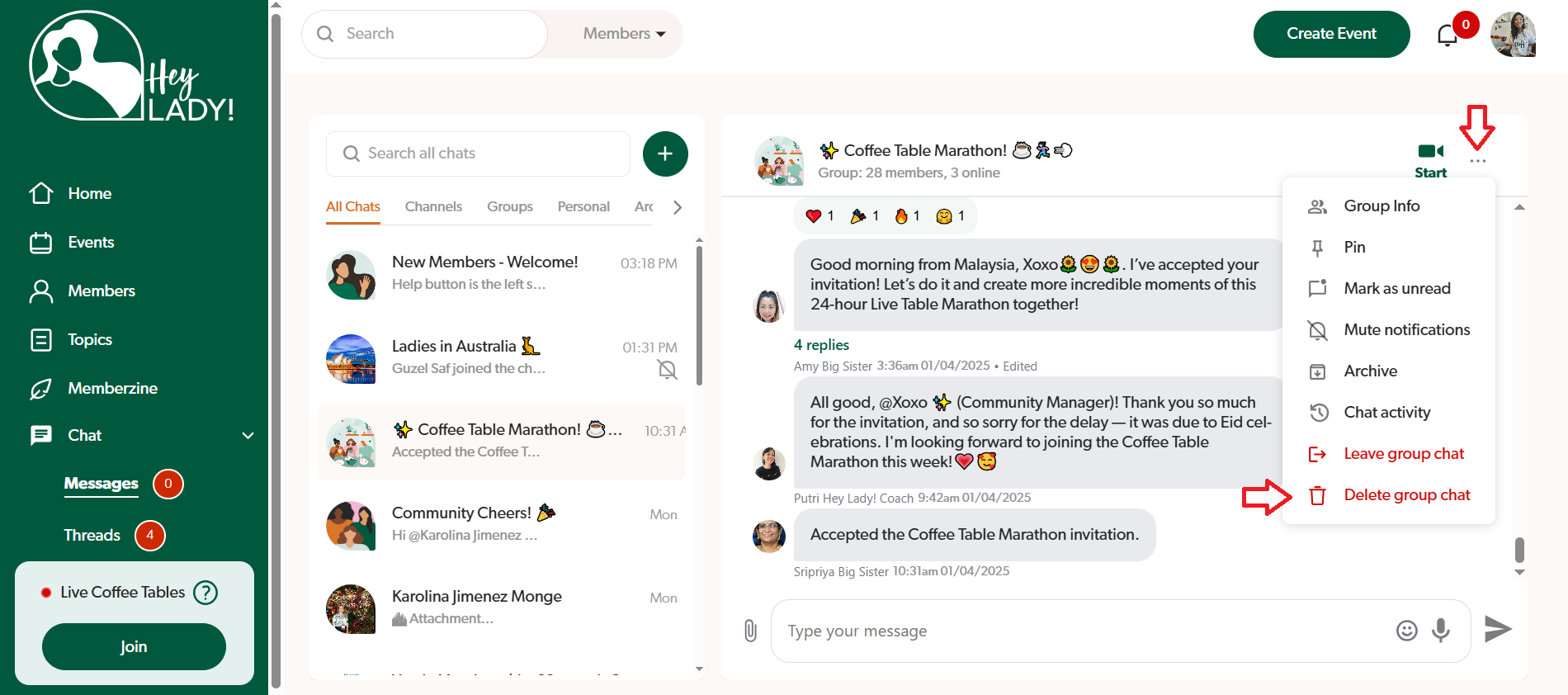
Task: Record a voice message with microphone
Action: coord(1441,631)
